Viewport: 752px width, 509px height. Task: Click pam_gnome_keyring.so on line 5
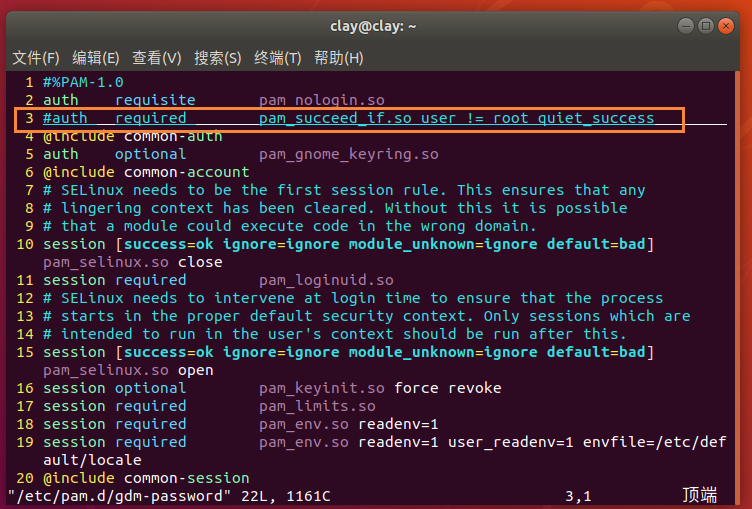click(x=349, y=154)
